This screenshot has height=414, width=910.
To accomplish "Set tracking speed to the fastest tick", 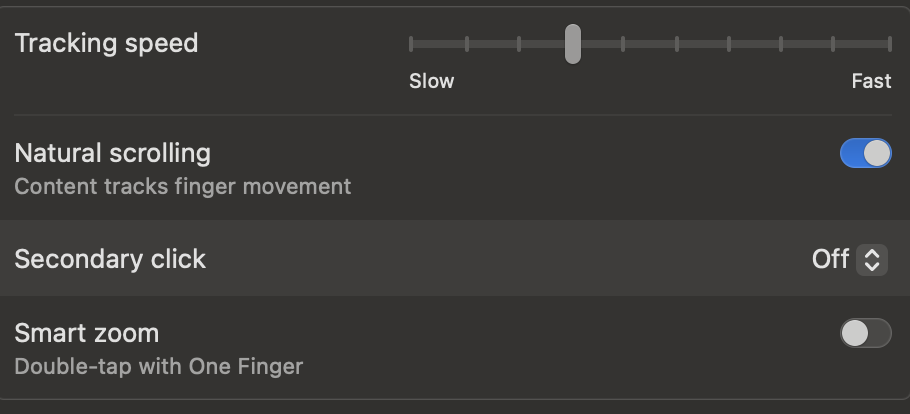I will [889, 44].
